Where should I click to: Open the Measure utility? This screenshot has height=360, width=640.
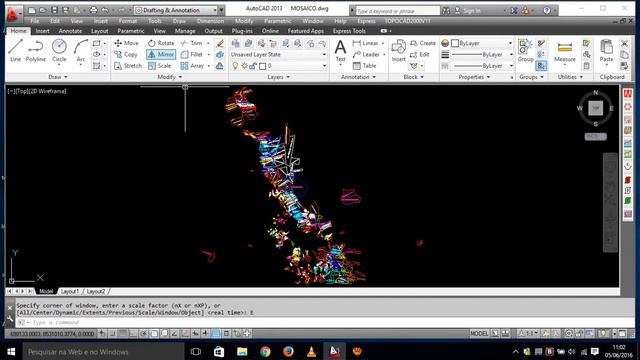click(x=565, y=51)
